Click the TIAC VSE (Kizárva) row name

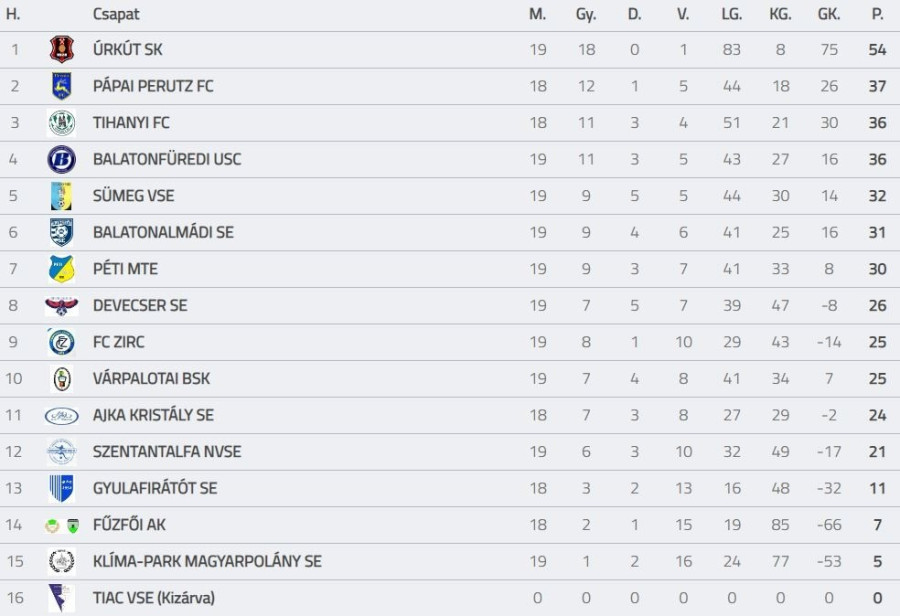[153, 598]
